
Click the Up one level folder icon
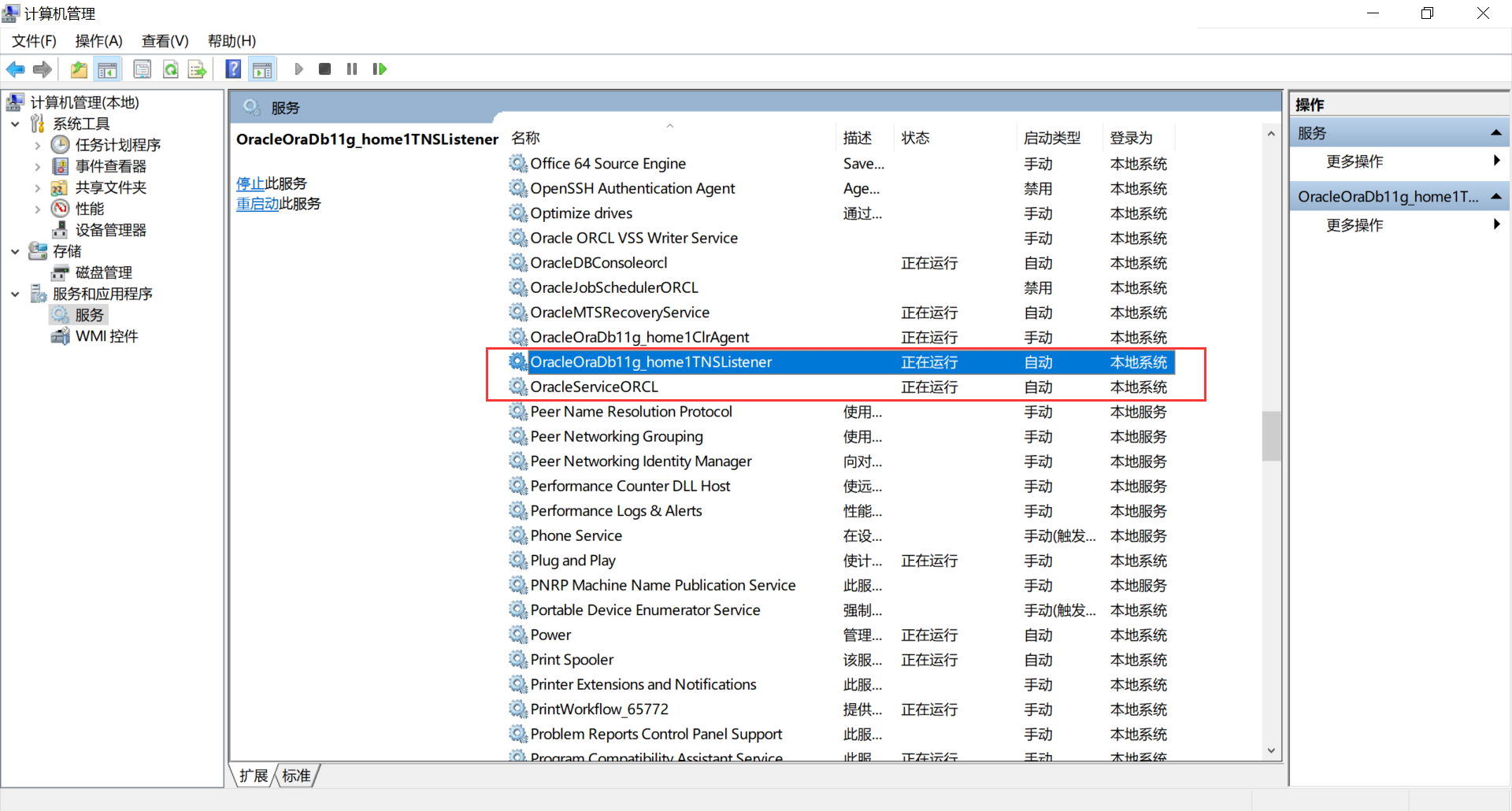pos(79,69)
